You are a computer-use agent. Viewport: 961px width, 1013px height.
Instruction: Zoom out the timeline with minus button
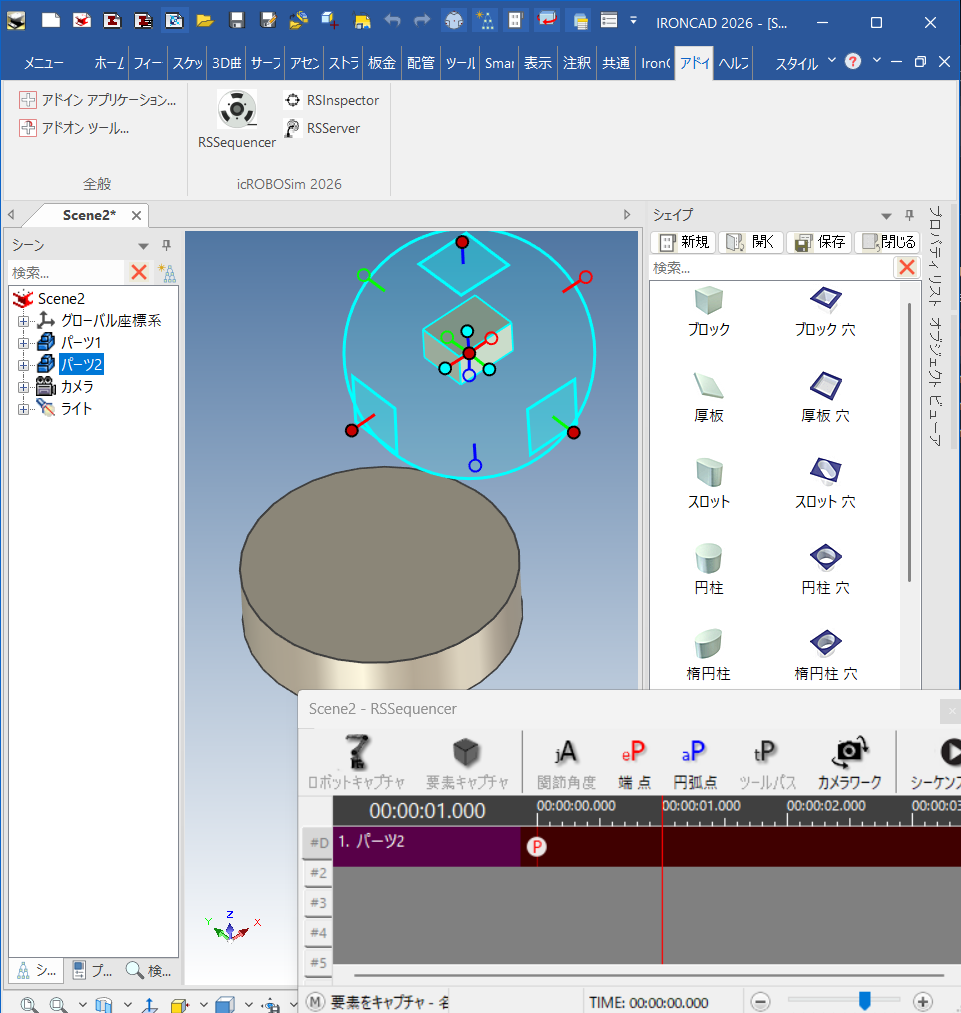click(x=761, y=1001)
